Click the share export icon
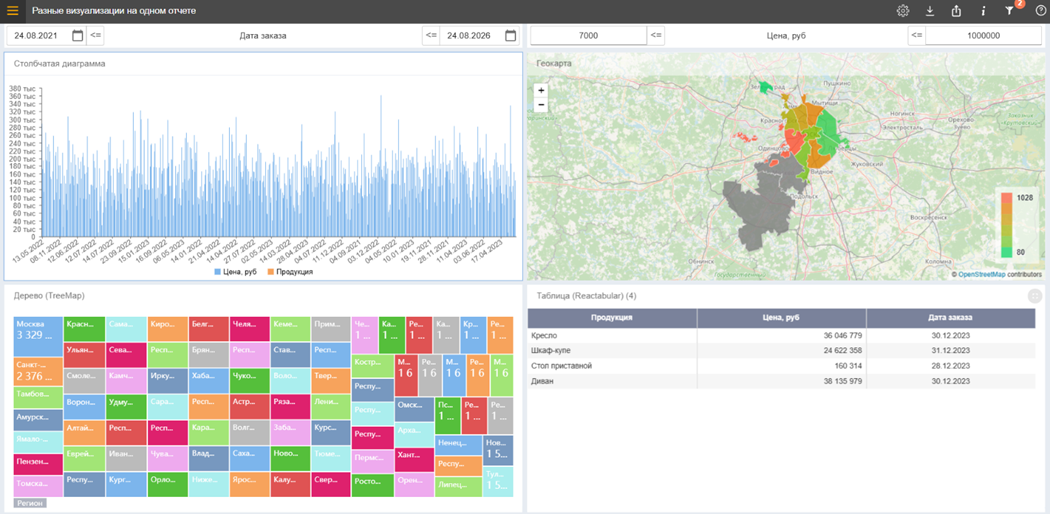Viewport: 1050px width, 514px height. [x=956, y=11]
